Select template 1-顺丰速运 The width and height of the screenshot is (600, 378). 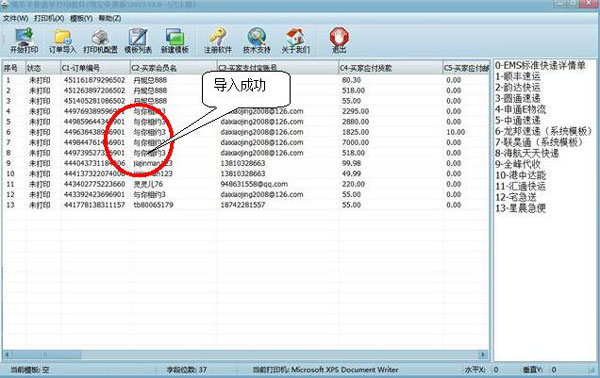pyautogui.click(x=518, y=77)
